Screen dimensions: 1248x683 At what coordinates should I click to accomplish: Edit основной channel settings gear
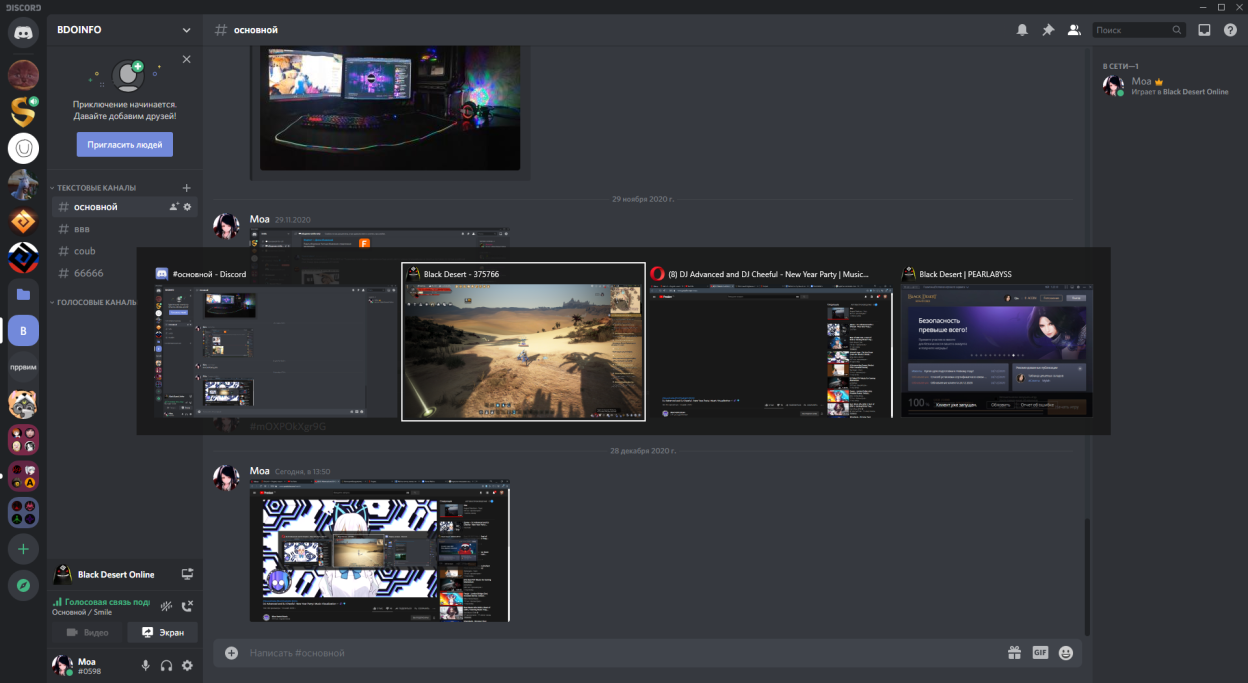(x=187, y=207)
